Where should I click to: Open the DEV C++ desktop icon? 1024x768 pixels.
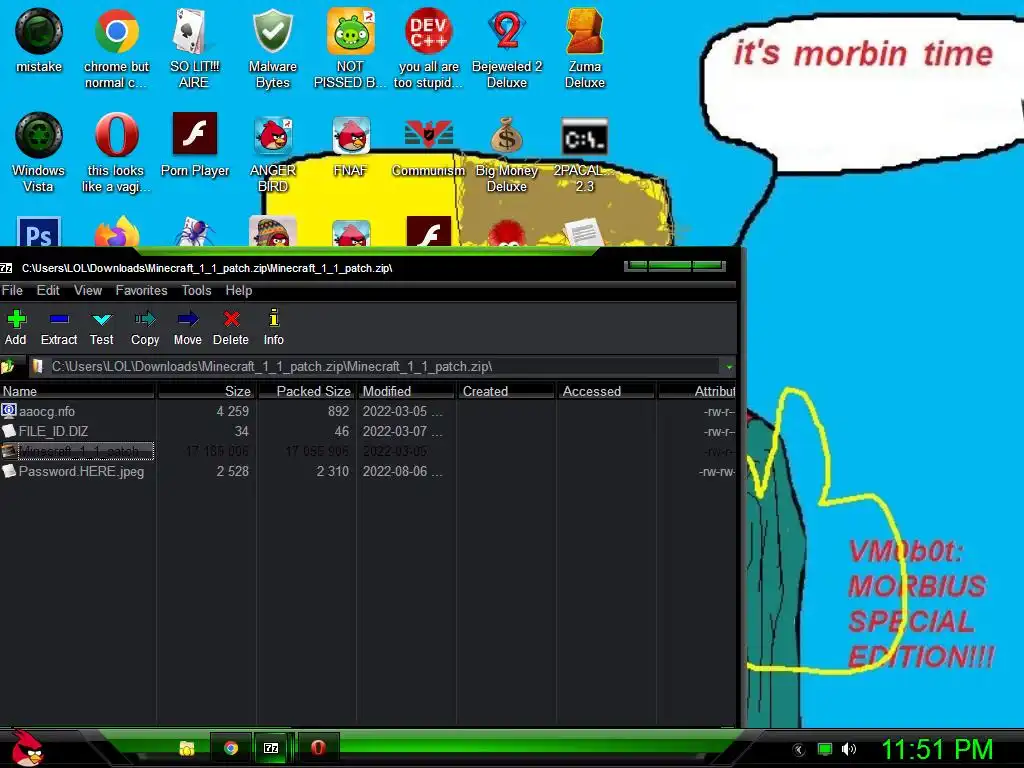428,48
